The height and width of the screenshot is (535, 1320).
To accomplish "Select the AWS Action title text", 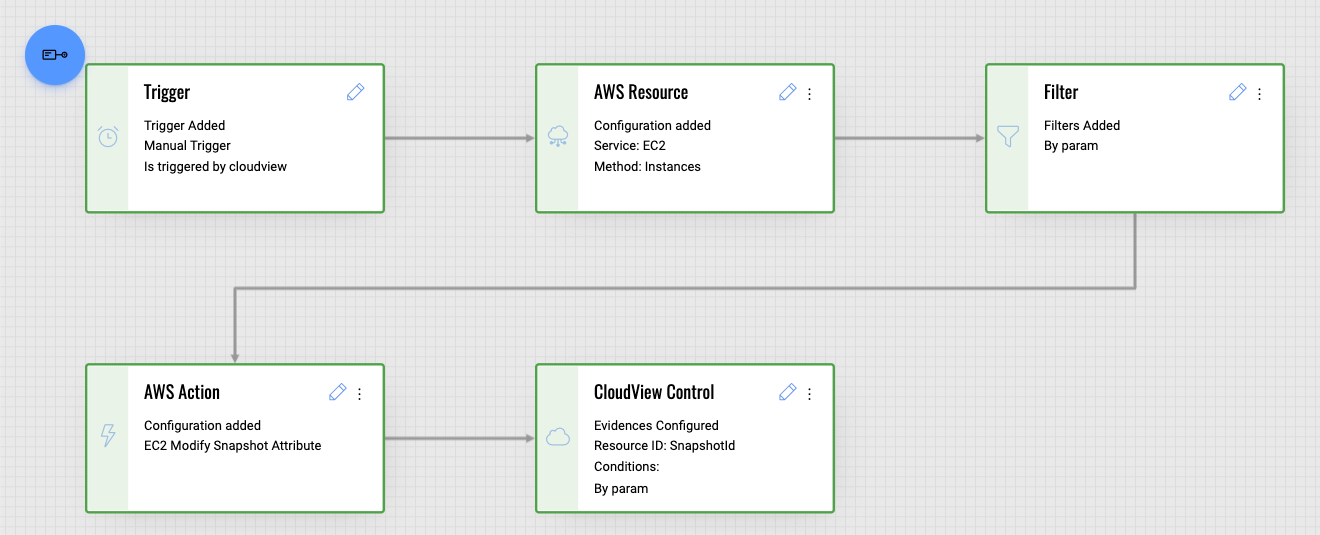I will point(182,392).
